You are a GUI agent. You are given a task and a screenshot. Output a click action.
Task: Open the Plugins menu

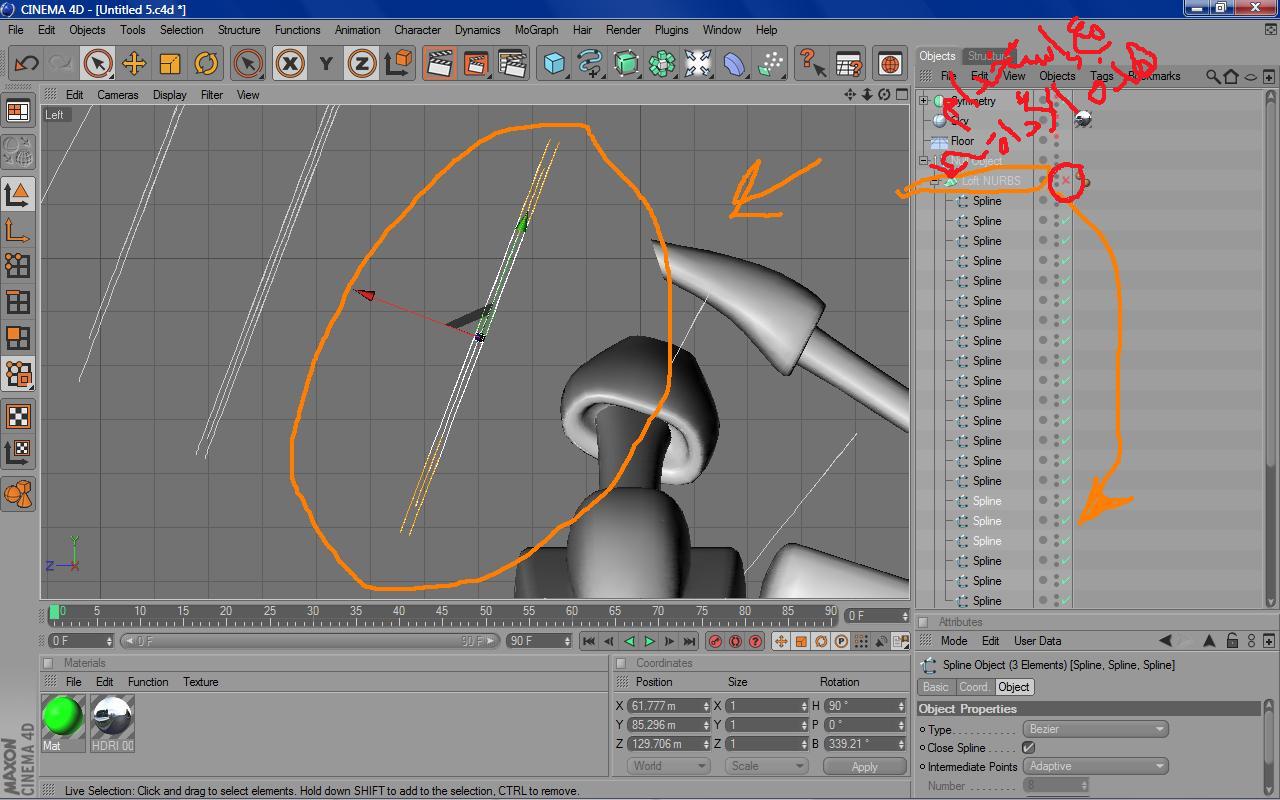click(x=671, y=30)
